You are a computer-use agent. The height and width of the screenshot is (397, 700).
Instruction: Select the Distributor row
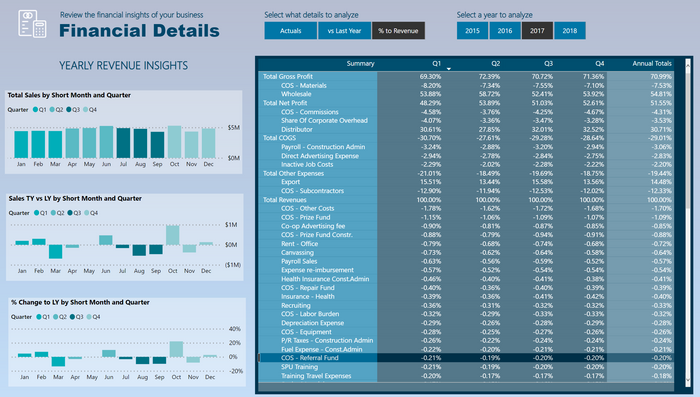(466, 129)
